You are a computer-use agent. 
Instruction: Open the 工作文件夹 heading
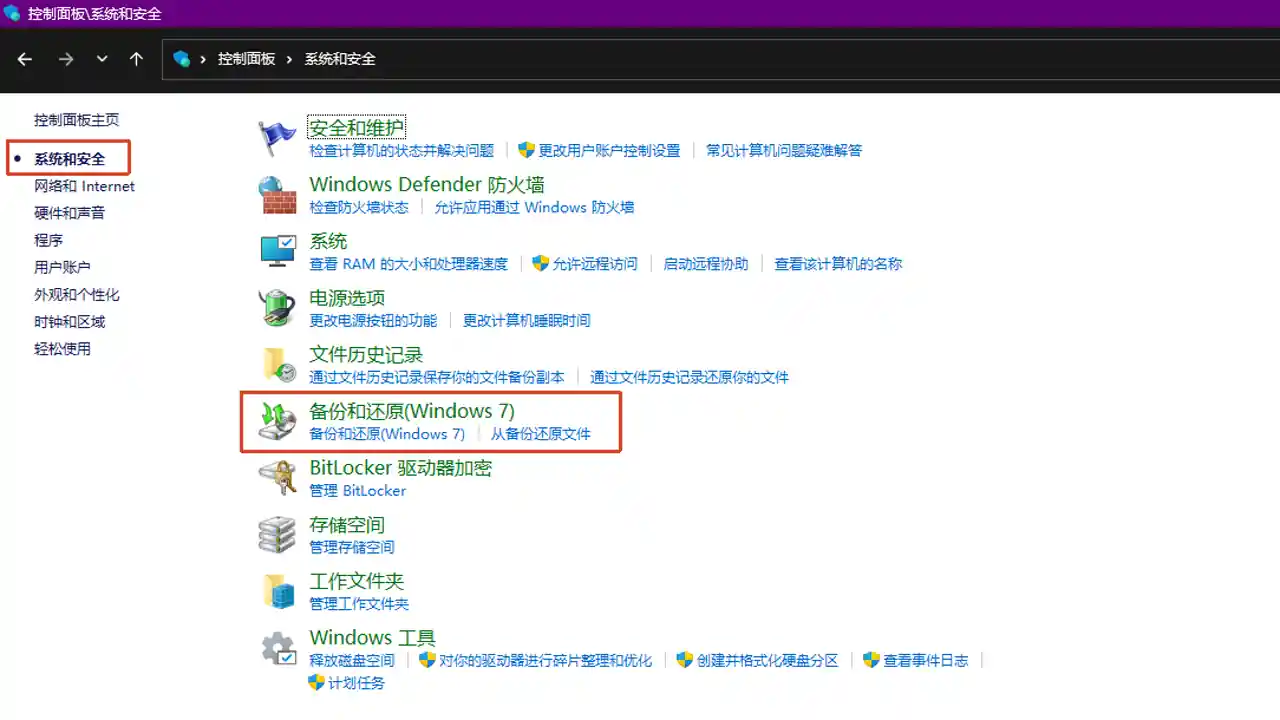357,581
